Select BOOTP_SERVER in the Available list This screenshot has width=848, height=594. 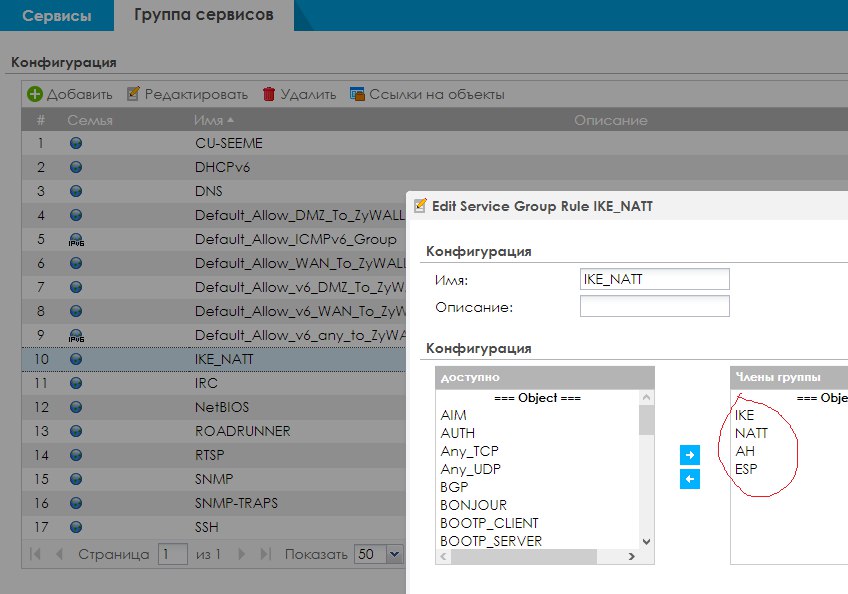coord(491,541)
